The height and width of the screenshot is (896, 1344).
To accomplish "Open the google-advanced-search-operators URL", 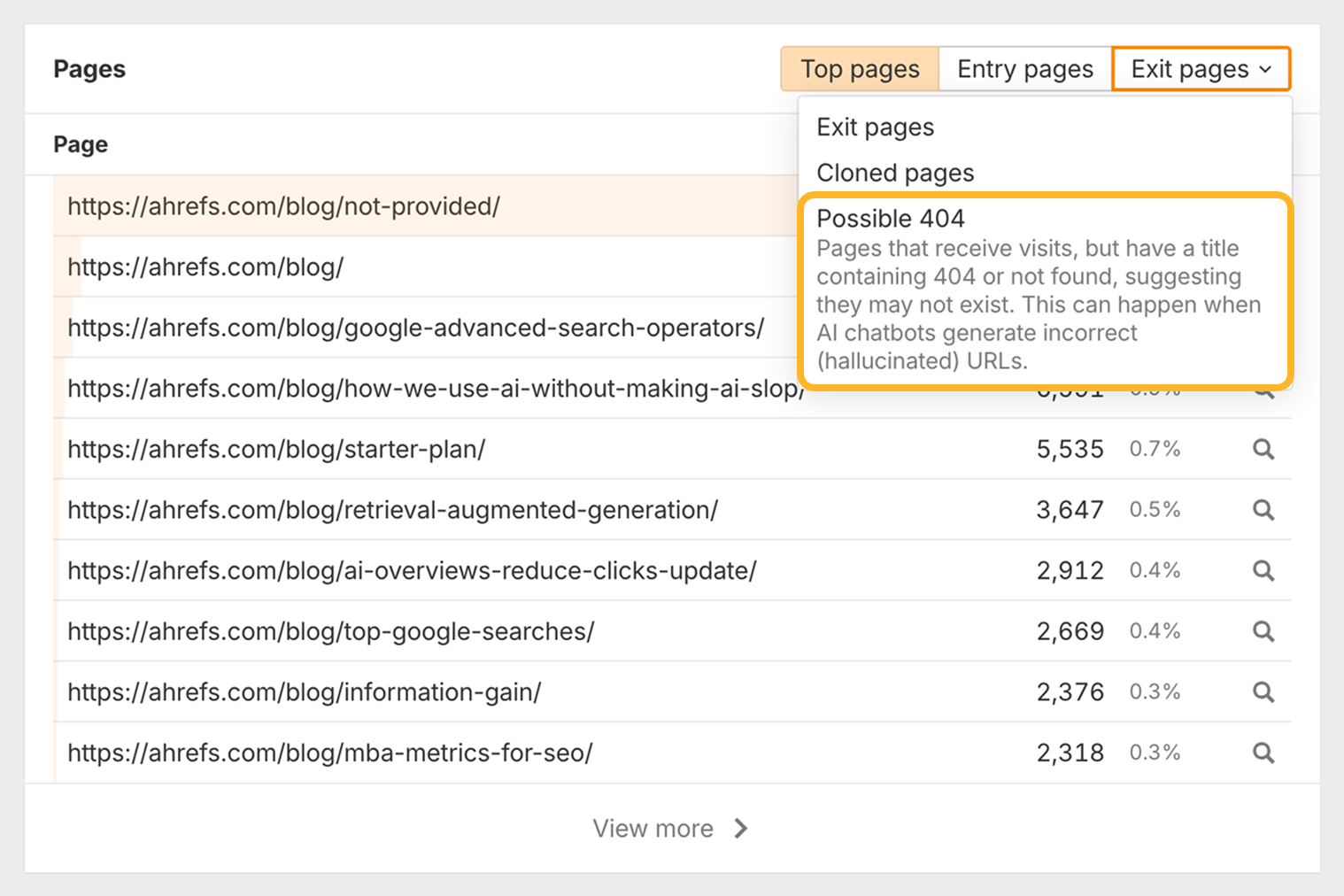I will [x=415, y=328].
